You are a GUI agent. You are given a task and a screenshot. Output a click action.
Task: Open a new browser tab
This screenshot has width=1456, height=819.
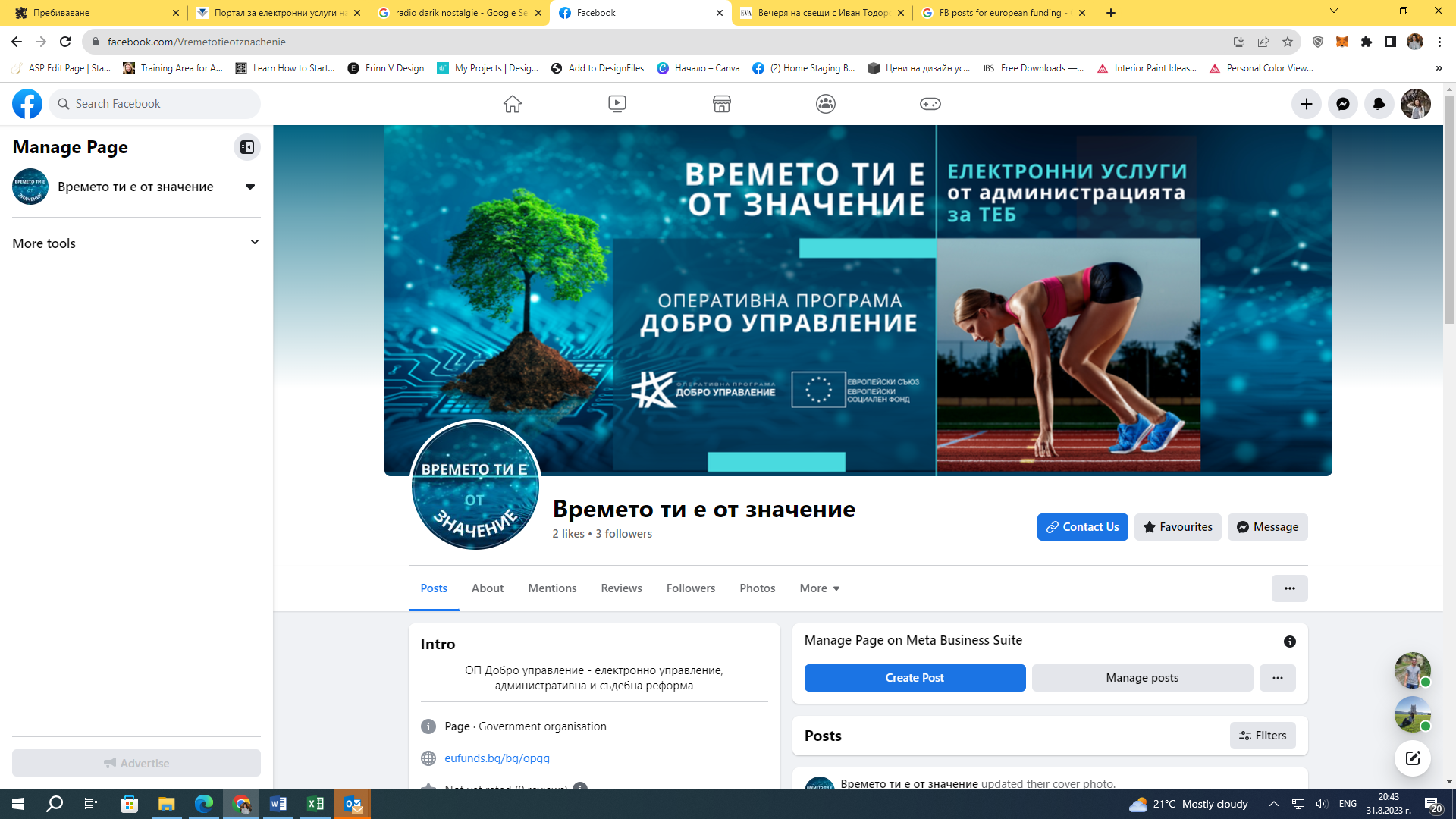coord(1111,13)
